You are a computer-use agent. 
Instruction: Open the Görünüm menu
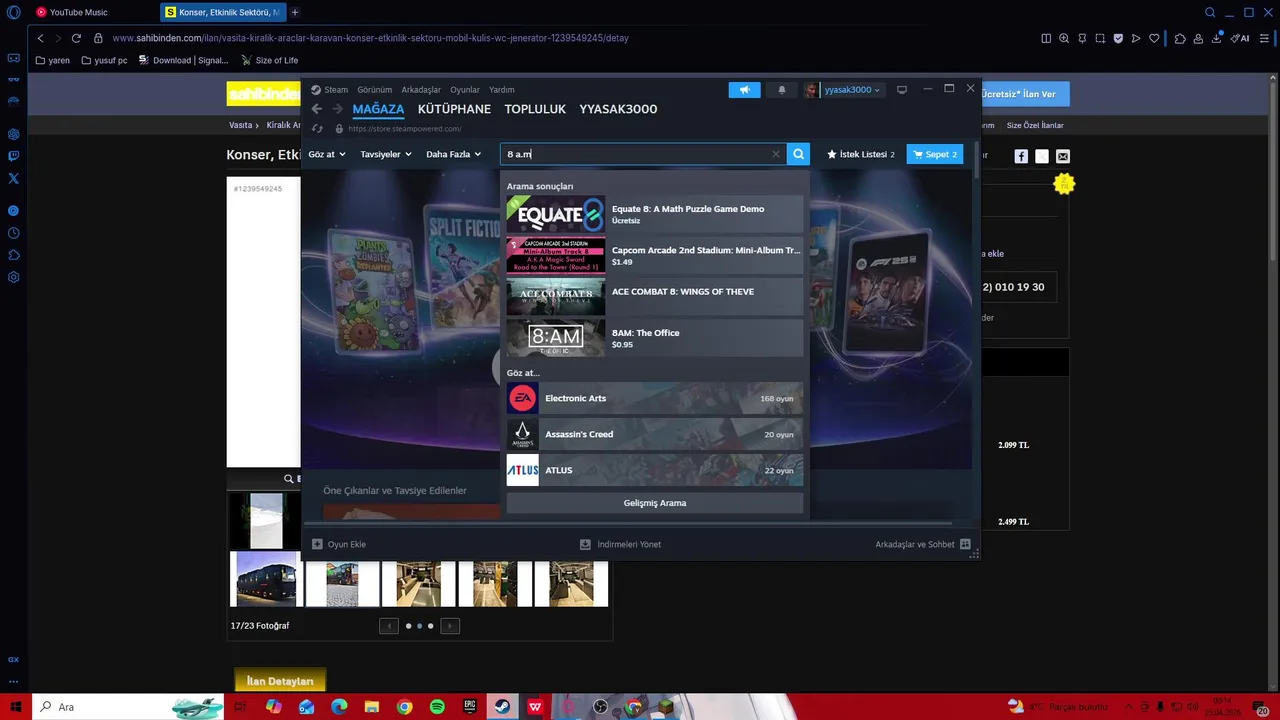[375, 90]
